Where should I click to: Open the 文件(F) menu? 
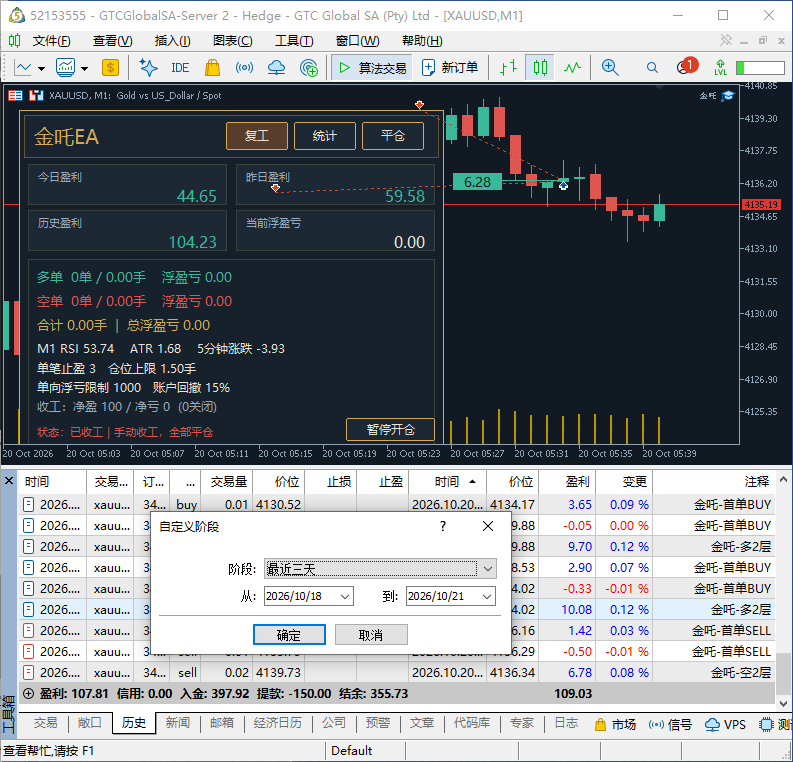coord(51,40)
